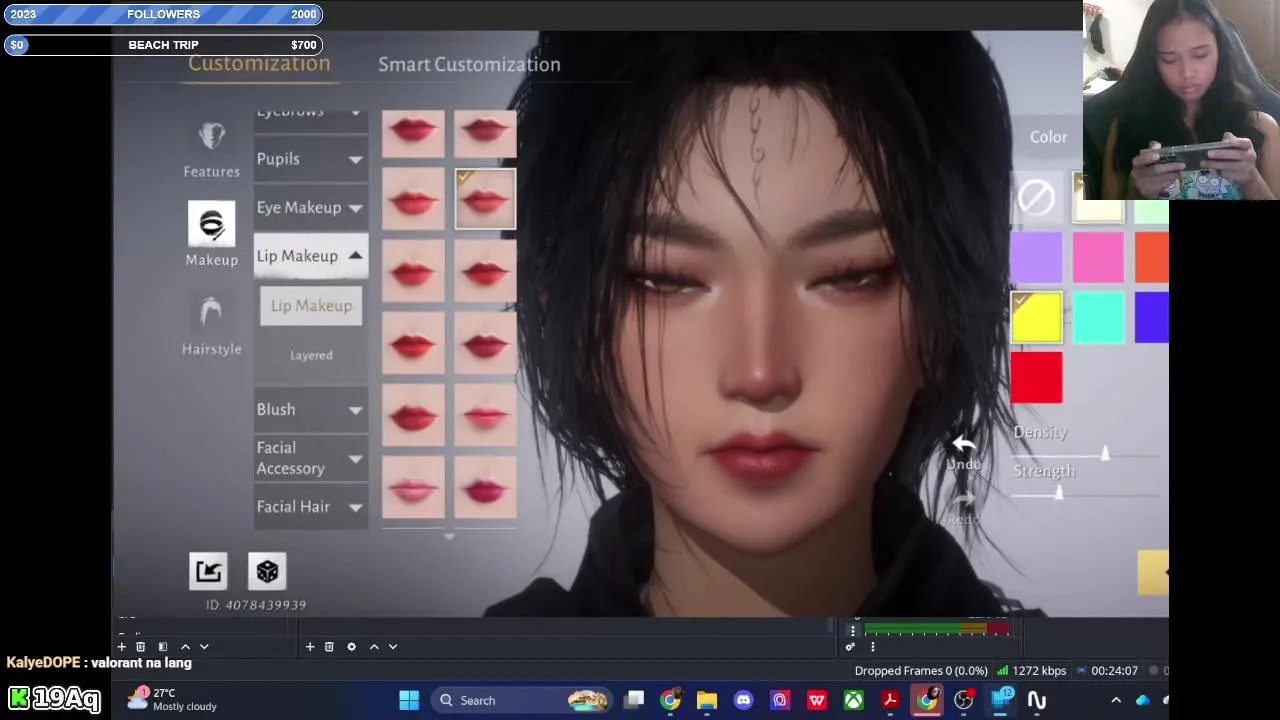This screenshot has height=720, width=1280.
Task: Click the import preset icon above the ID
Action: (x=208, y=571)
